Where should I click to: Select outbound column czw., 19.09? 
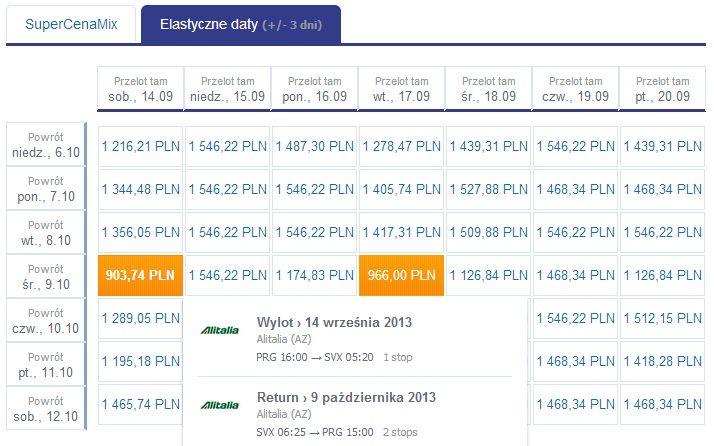click(x=575, y=88)
